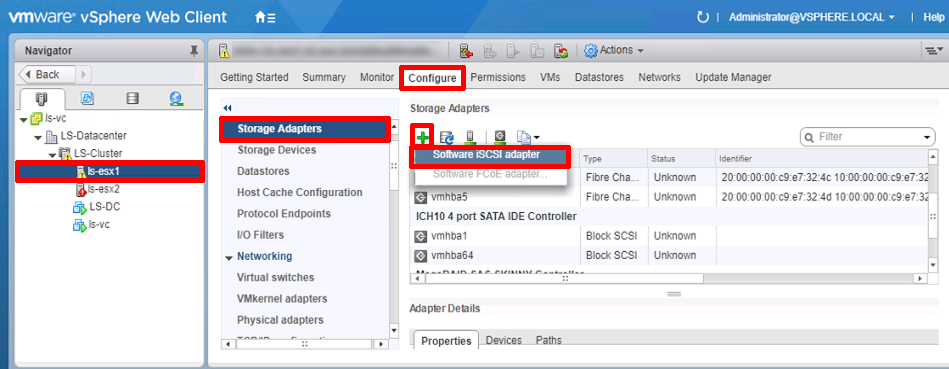Collapse the LS-Datacenter tree node
The image size is (949, 369).
(x=38, y=137)
